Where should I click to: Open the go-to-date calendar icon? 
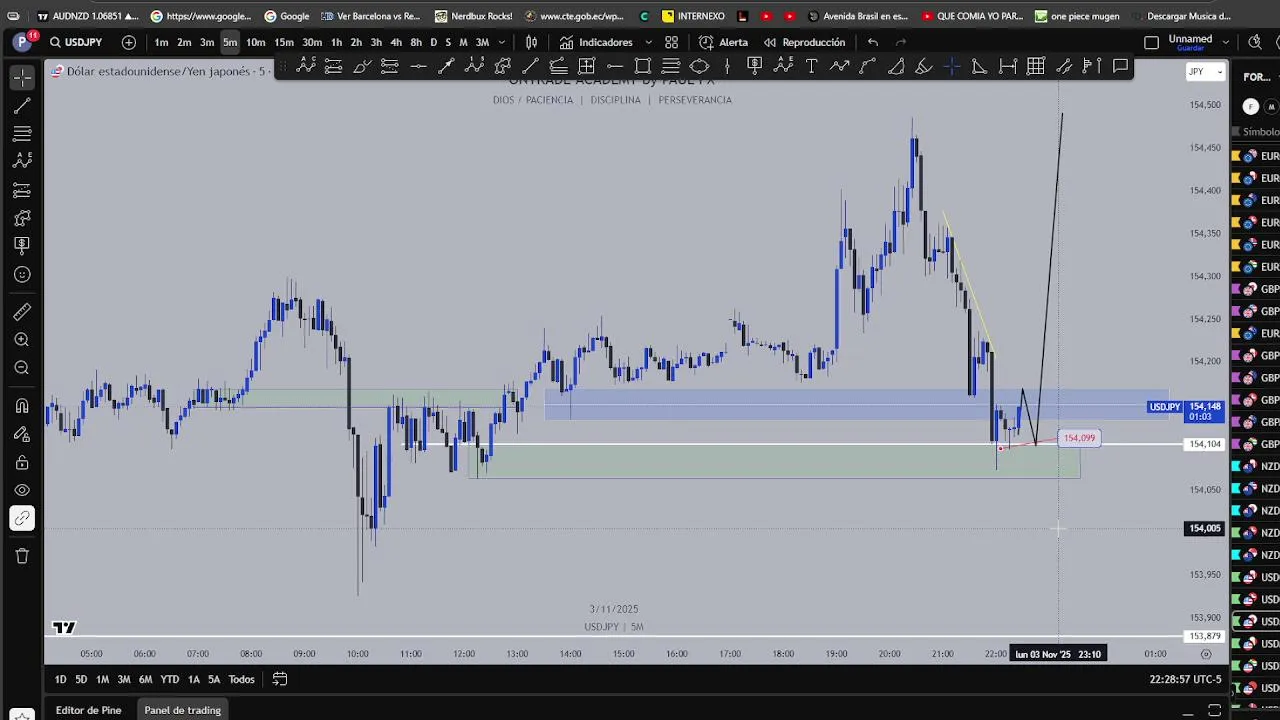click(x=280, y=679)
